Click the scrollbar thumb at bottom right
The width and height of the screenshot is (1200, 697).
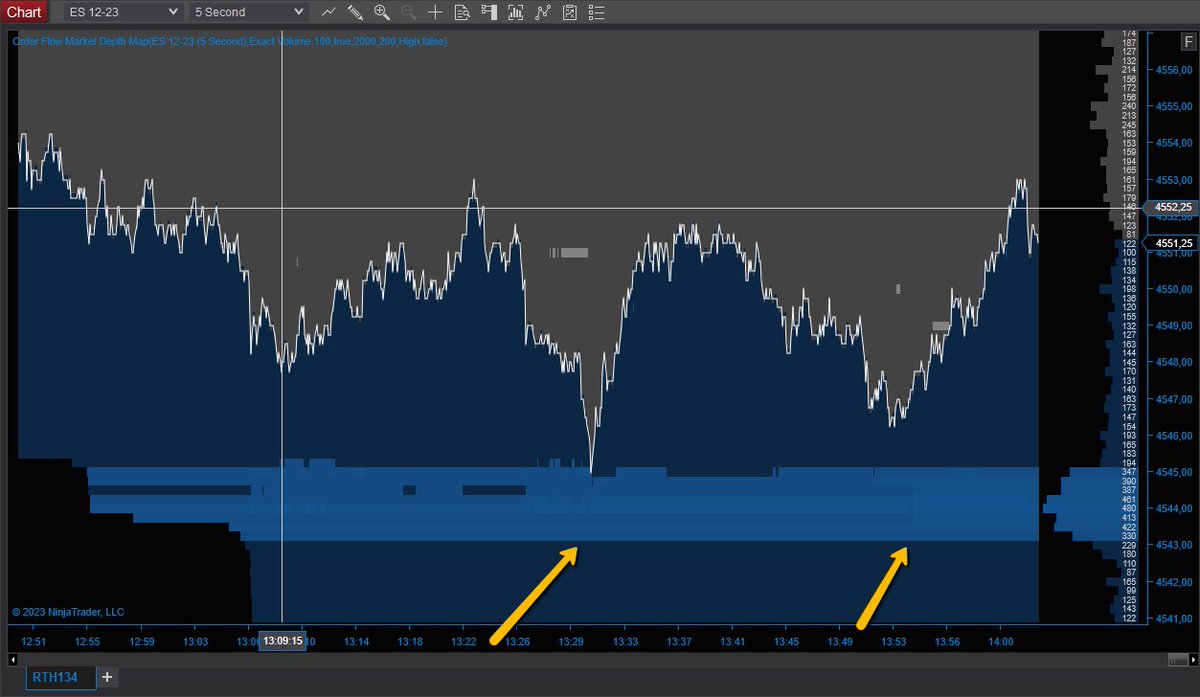(x=1178, y=659)
